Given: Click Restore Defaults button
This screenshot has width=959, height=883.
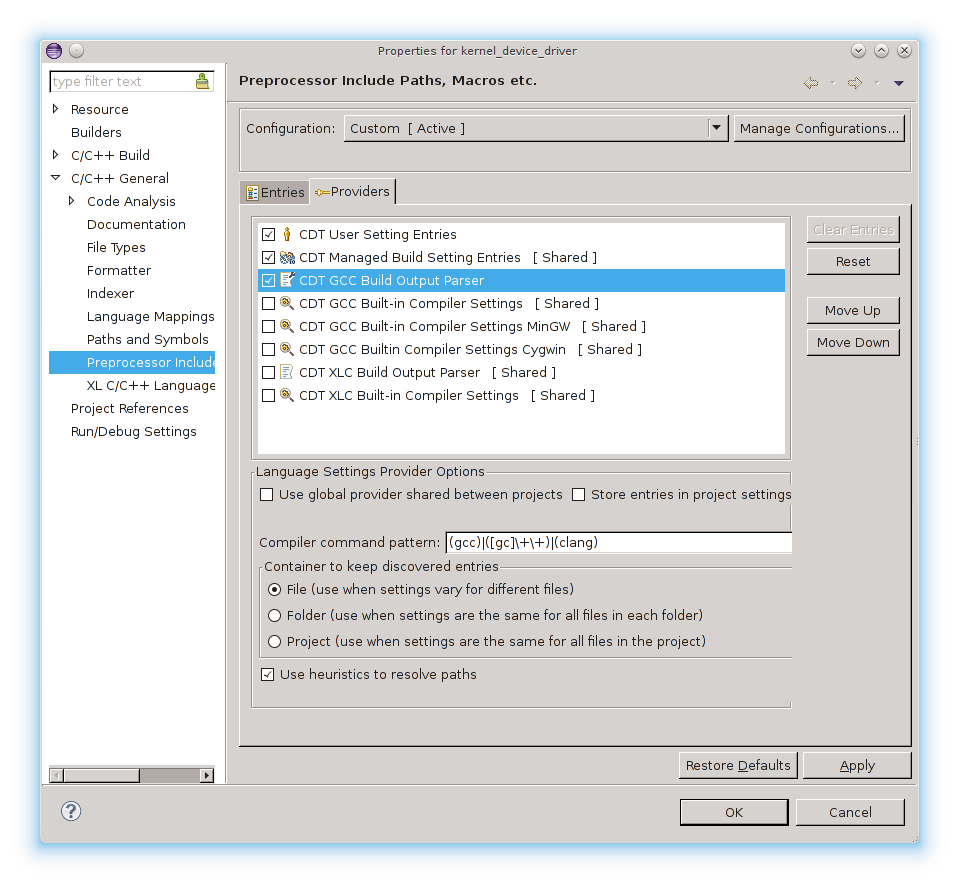Looking at the screenshot, I should point(738,766).
